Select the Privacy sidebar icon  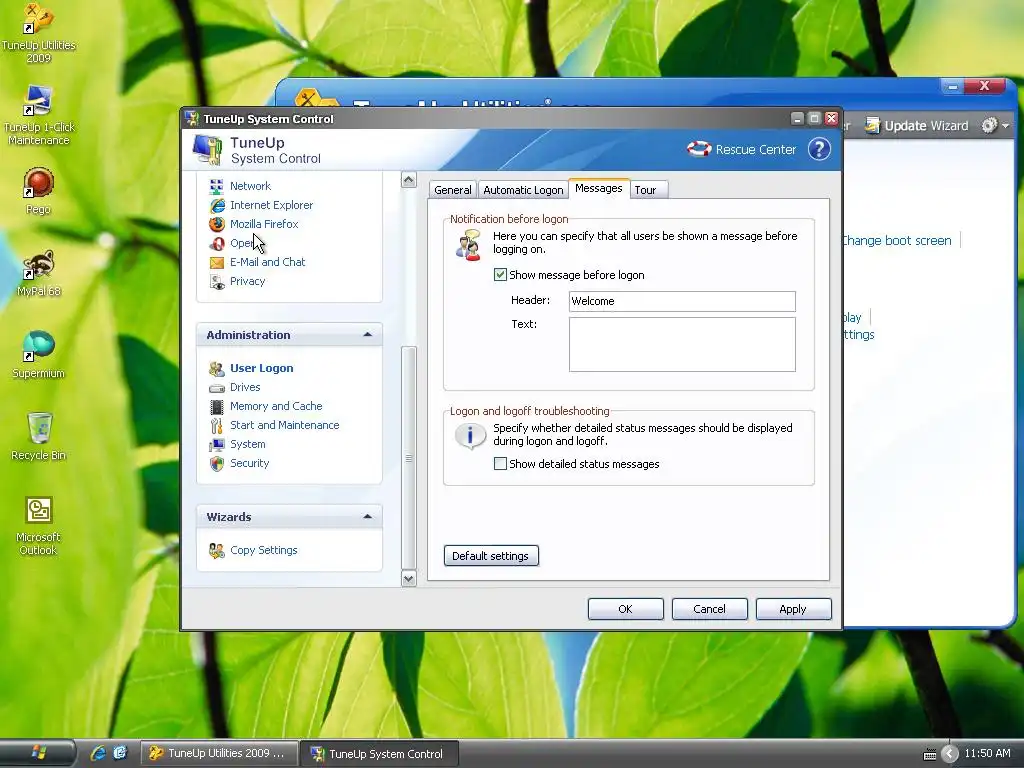(x=217, y=281)
